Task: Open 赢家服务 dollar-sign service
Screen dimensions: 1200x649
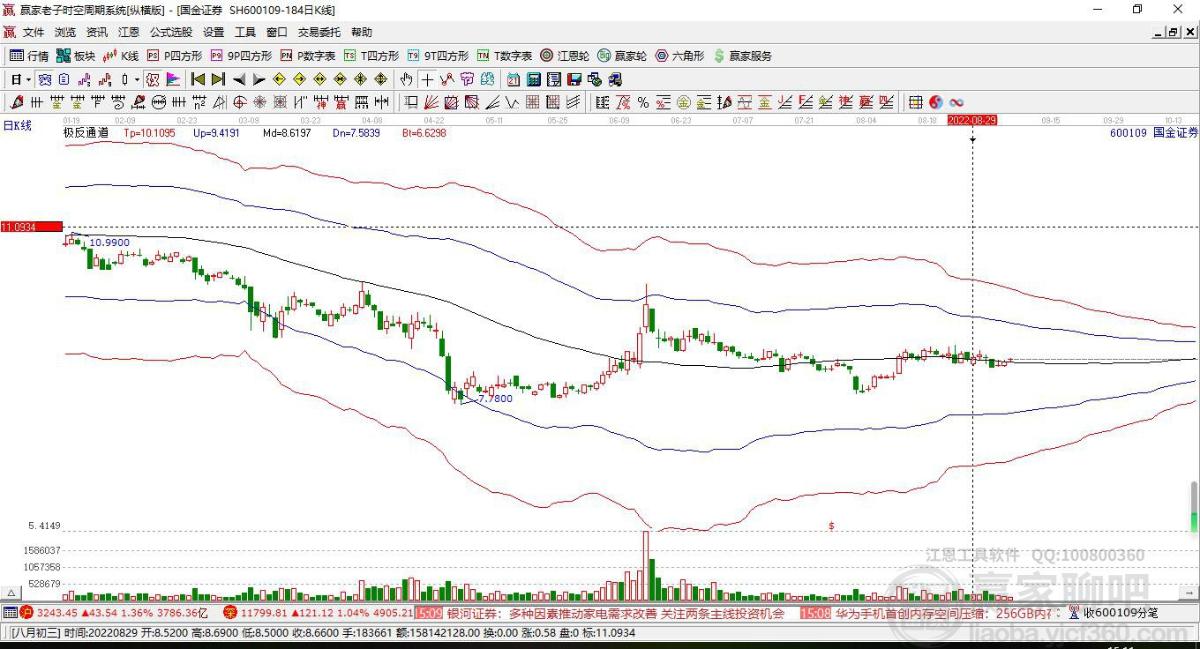Action: point(742,56)
